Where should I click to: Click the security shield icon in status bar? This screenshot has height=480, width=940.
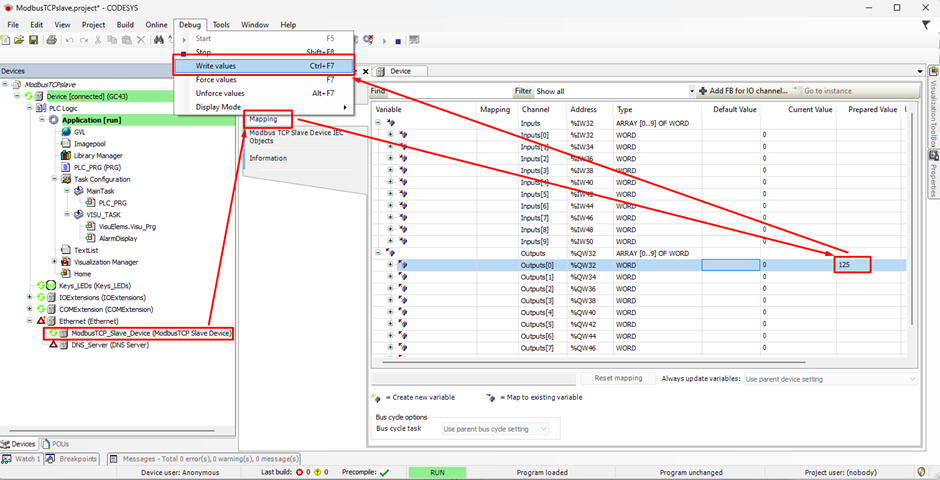tap(923, 472)
